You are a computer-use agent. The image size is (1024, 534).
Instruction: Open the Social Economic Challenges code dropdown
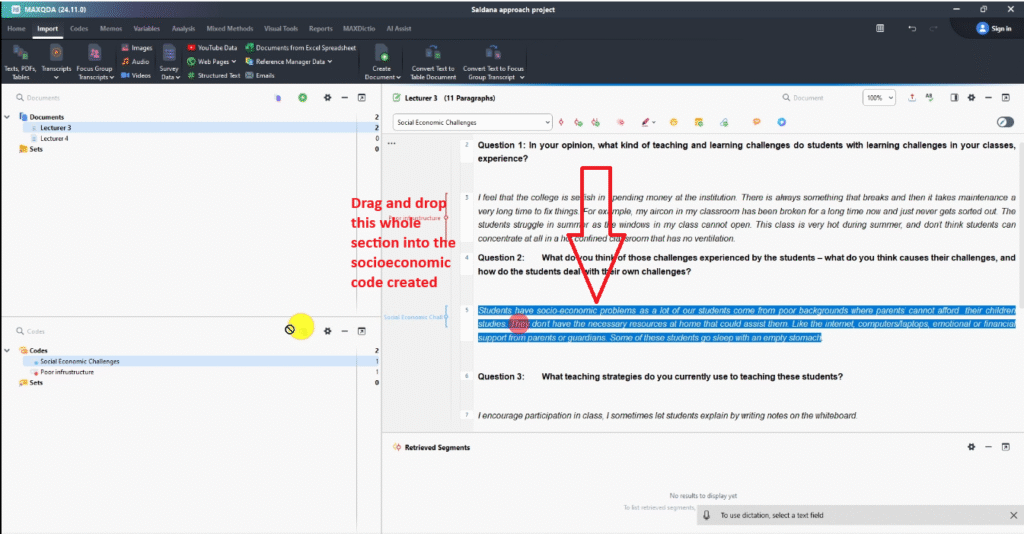547,122
